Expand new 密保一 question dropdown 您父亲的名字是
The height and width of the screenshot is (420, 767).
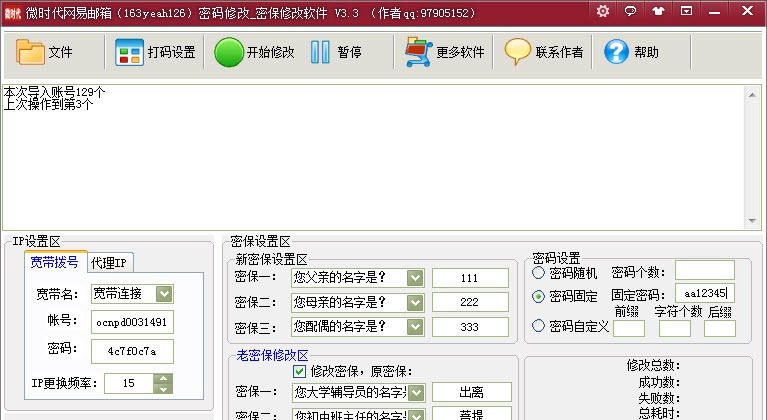415,278
